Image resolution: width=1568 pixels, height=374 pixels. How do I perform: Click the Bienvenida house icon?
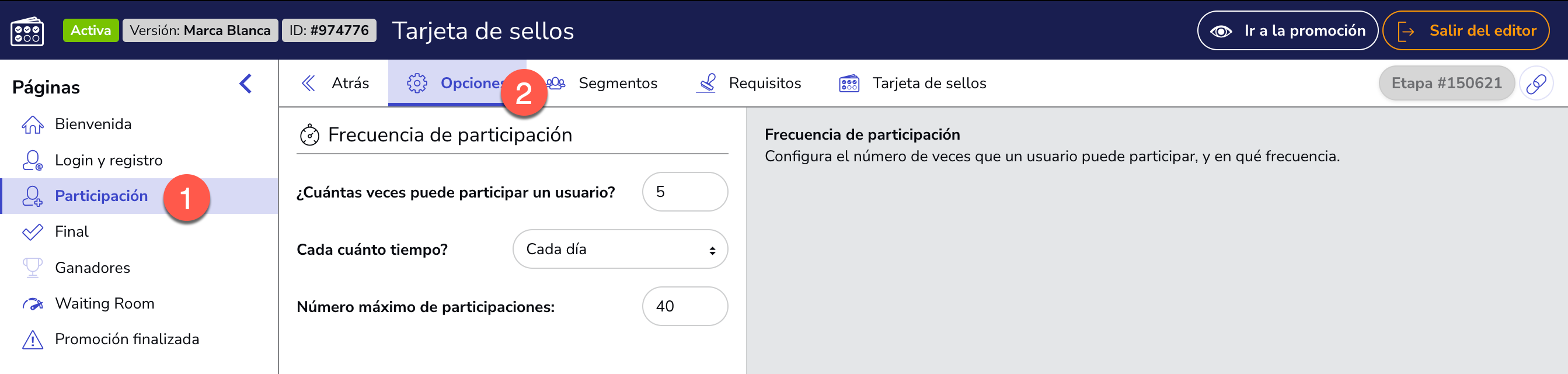pyautogui.click(x=32, y=124)
